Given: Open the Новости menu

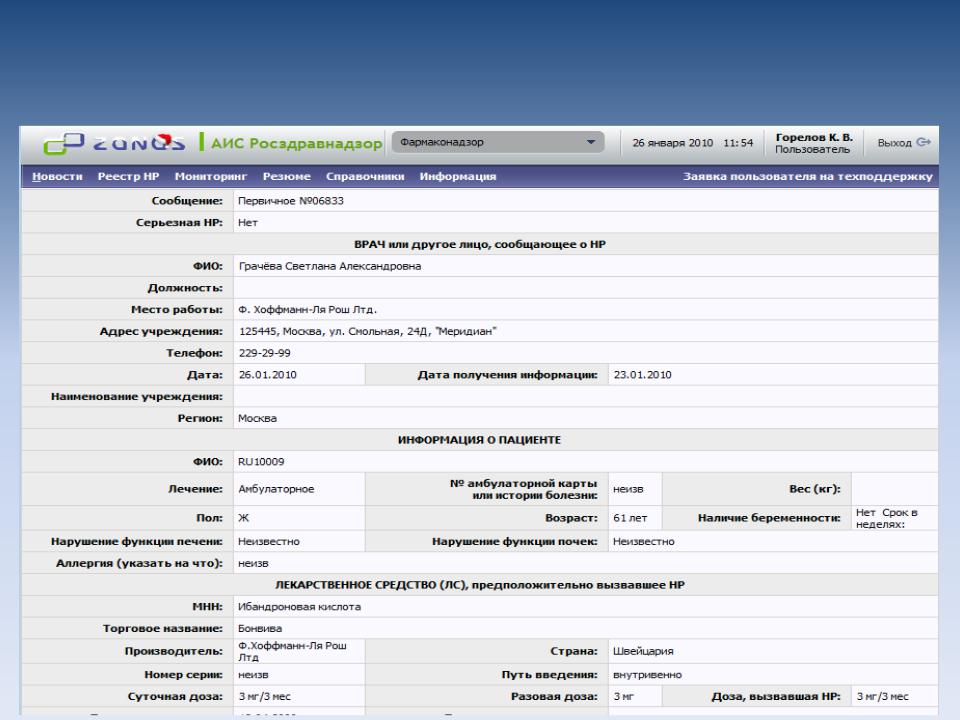Looking at the screenshot, I should pos(58,177).
